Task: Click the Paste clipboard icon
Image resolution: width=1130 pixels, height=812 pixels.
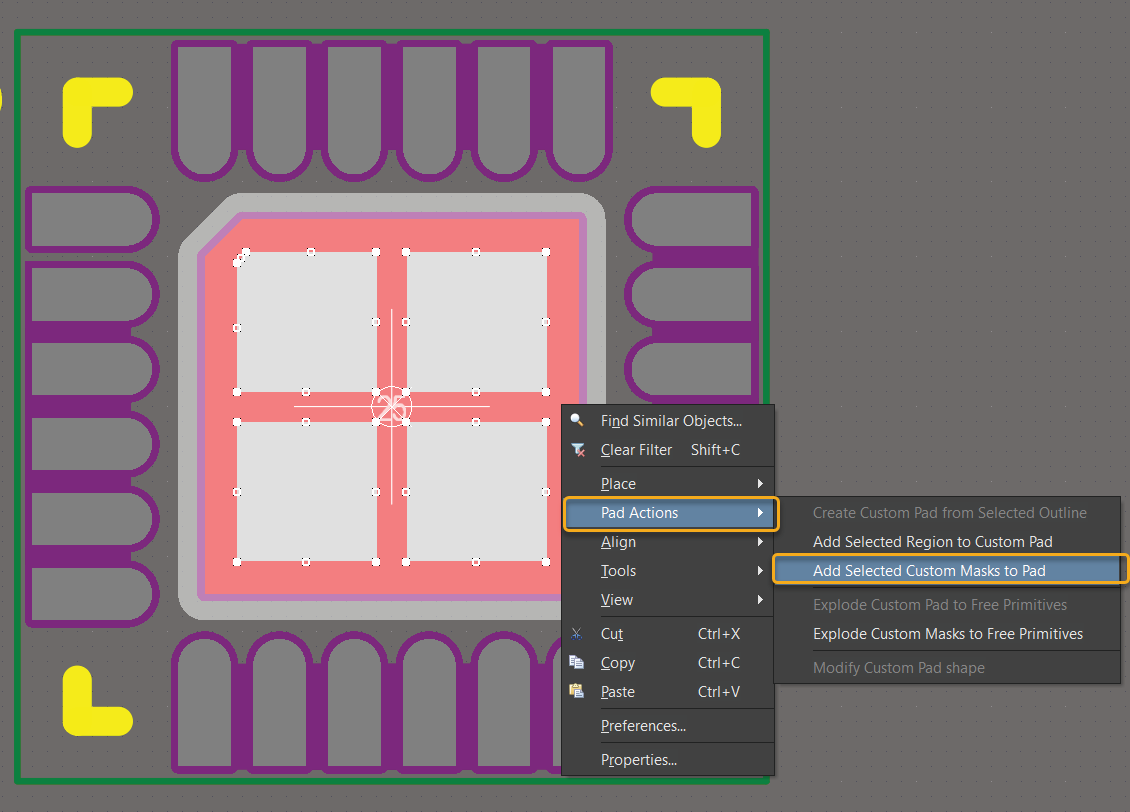Action: click(577, 691)
